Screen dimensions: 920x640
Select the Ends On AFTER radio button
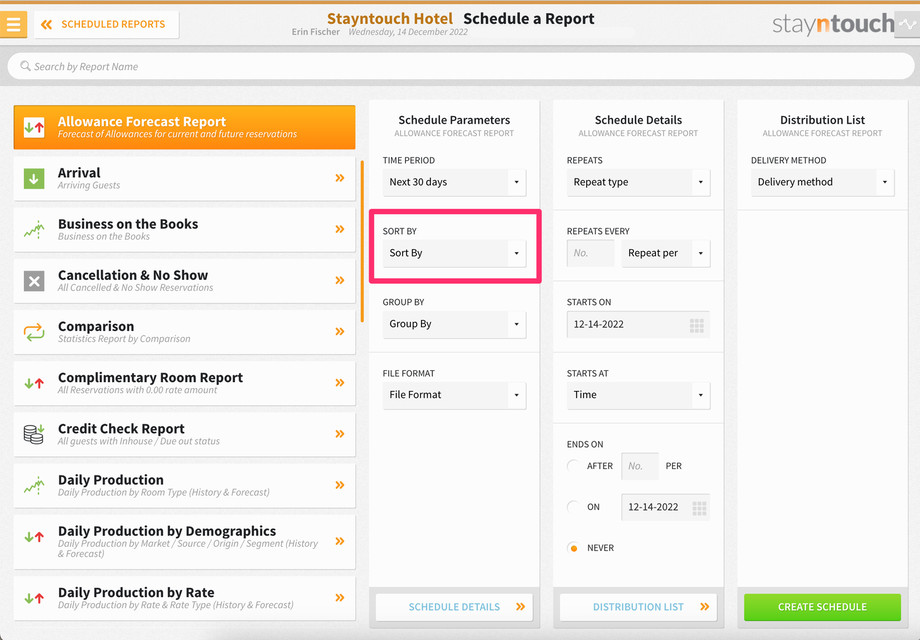coord(573,466)
